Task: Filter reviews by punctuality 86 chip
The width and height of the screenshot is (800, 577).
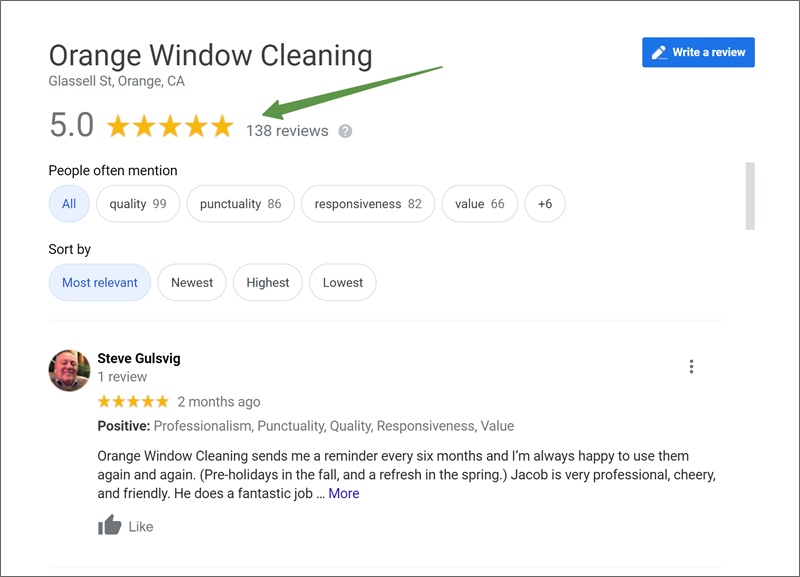Action: pyautogui.click(x=240, y=204)
